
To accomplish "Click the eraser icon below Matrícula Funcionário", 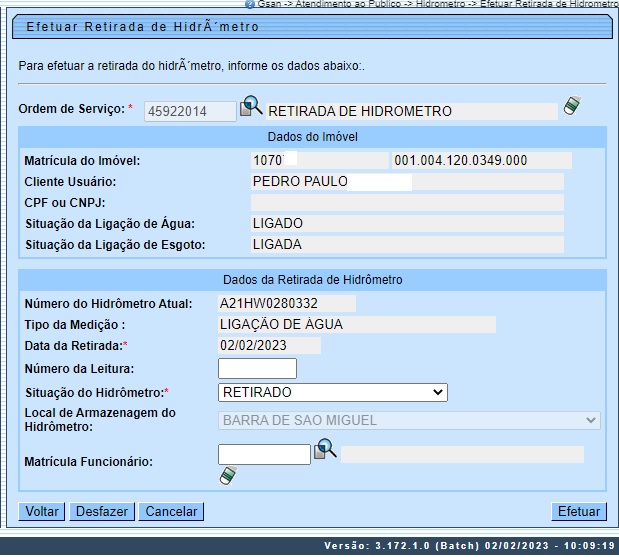I will pos(228,476).
